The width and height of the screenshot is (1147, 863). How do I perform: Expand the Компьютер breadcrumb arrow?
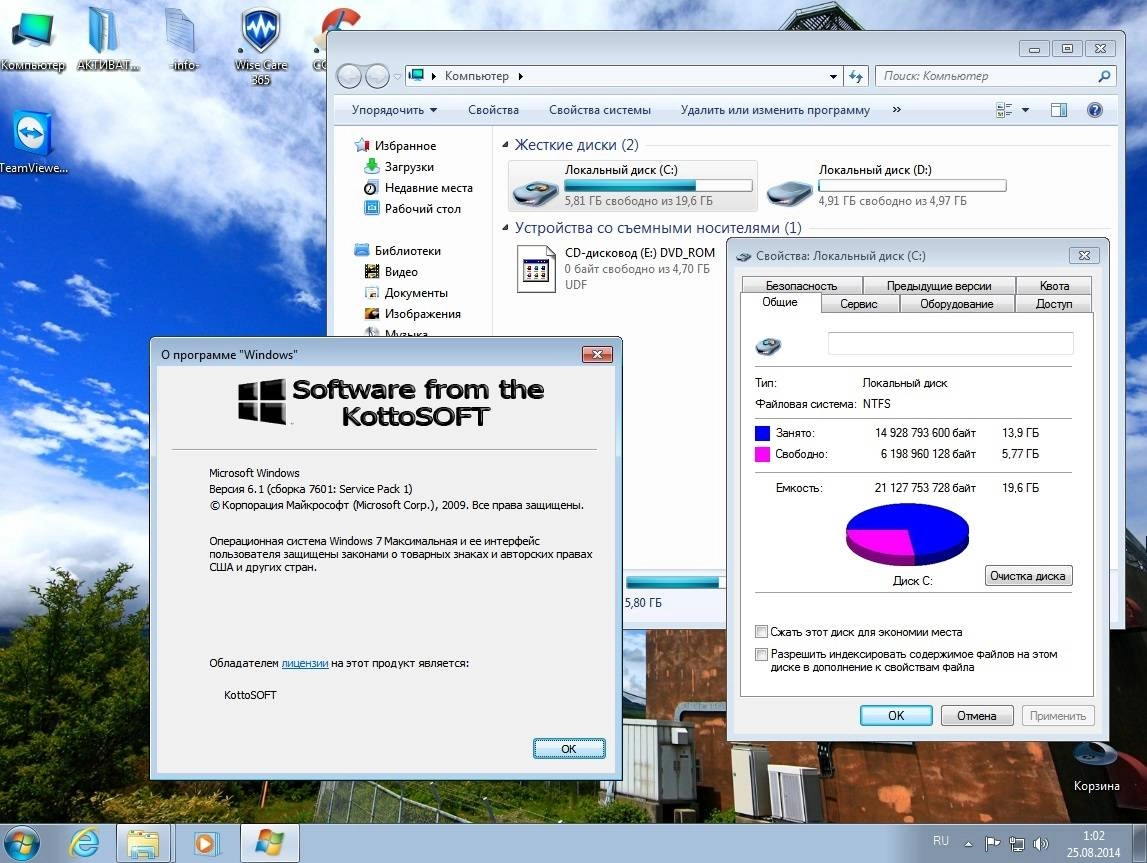[520, 76]
